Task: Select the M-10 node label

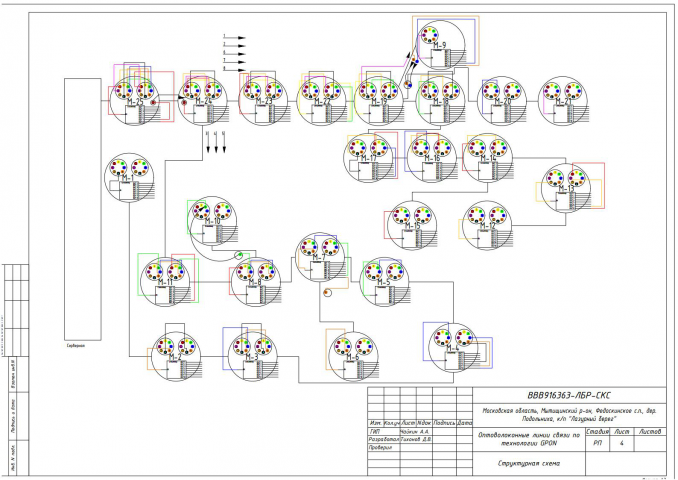Action: 212,221
